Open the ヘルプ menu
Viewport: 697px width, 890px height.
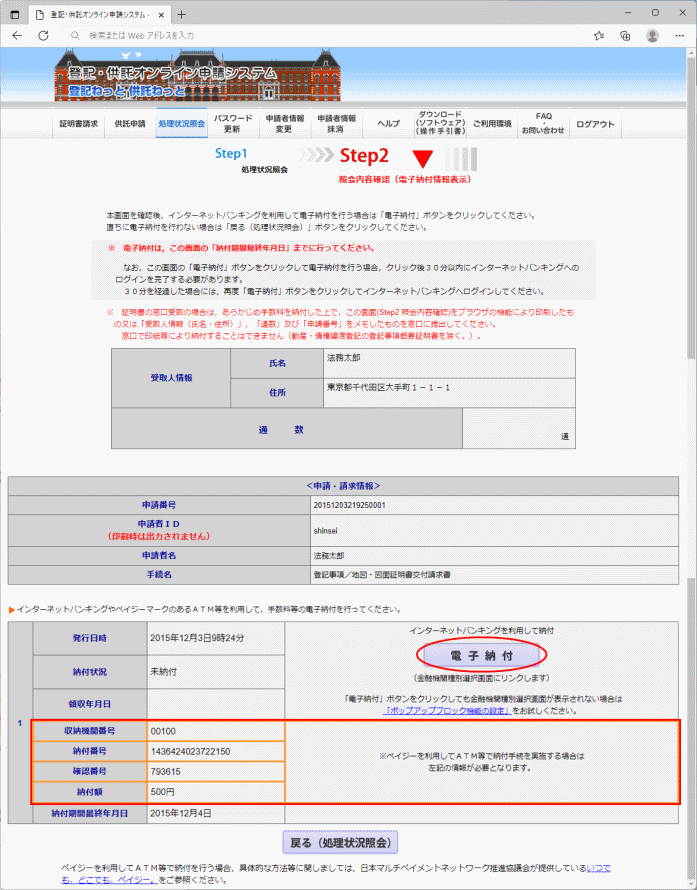point(388,123)
